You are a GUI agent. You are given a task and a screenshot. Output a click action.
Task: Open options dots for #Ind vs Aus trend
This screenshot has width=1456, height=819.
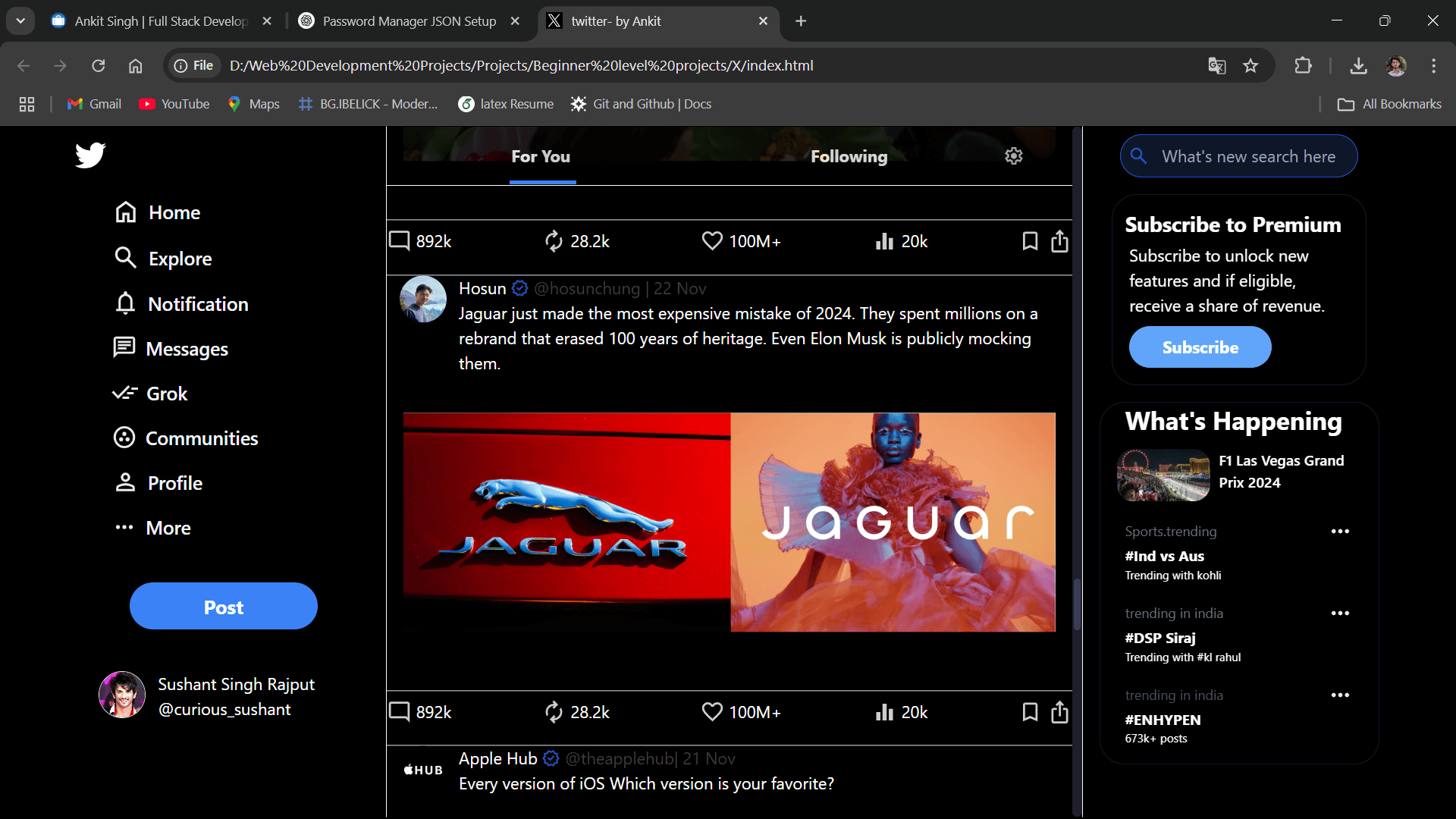click(x=1340, y=532)
